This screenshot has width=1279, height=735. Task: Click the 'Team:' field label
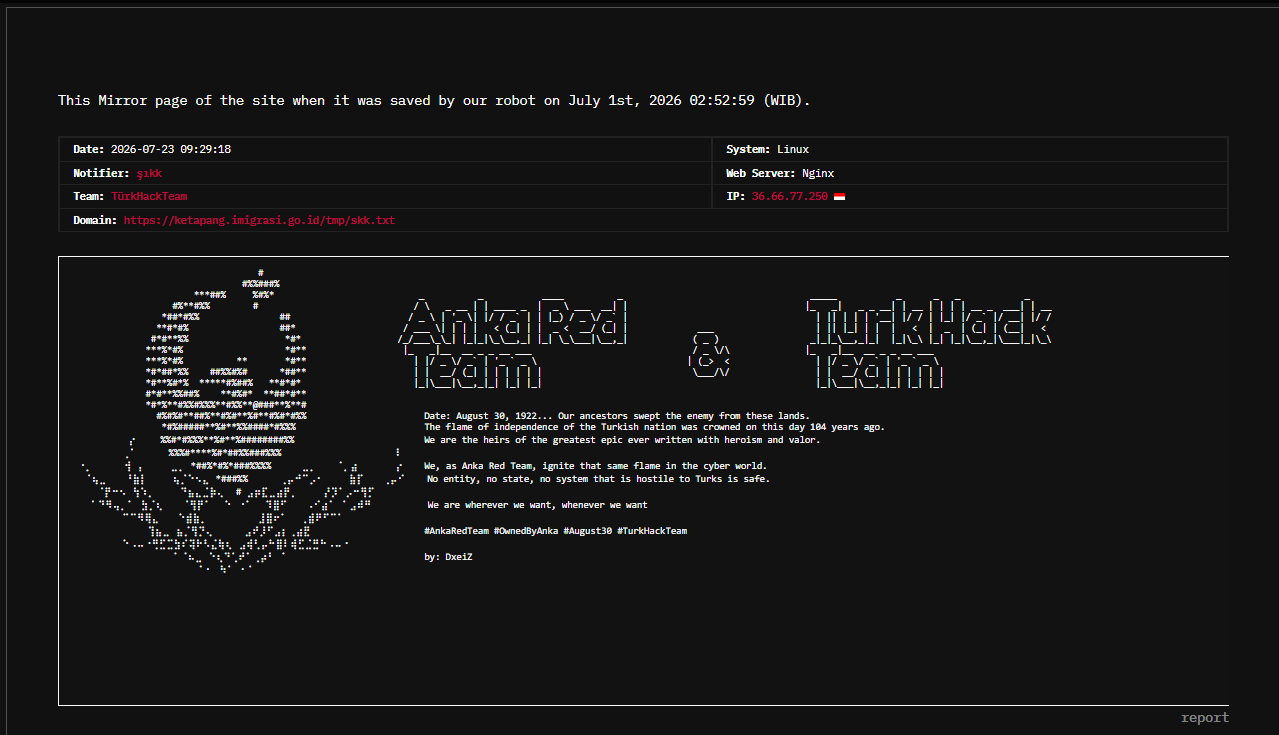(89, 197)
